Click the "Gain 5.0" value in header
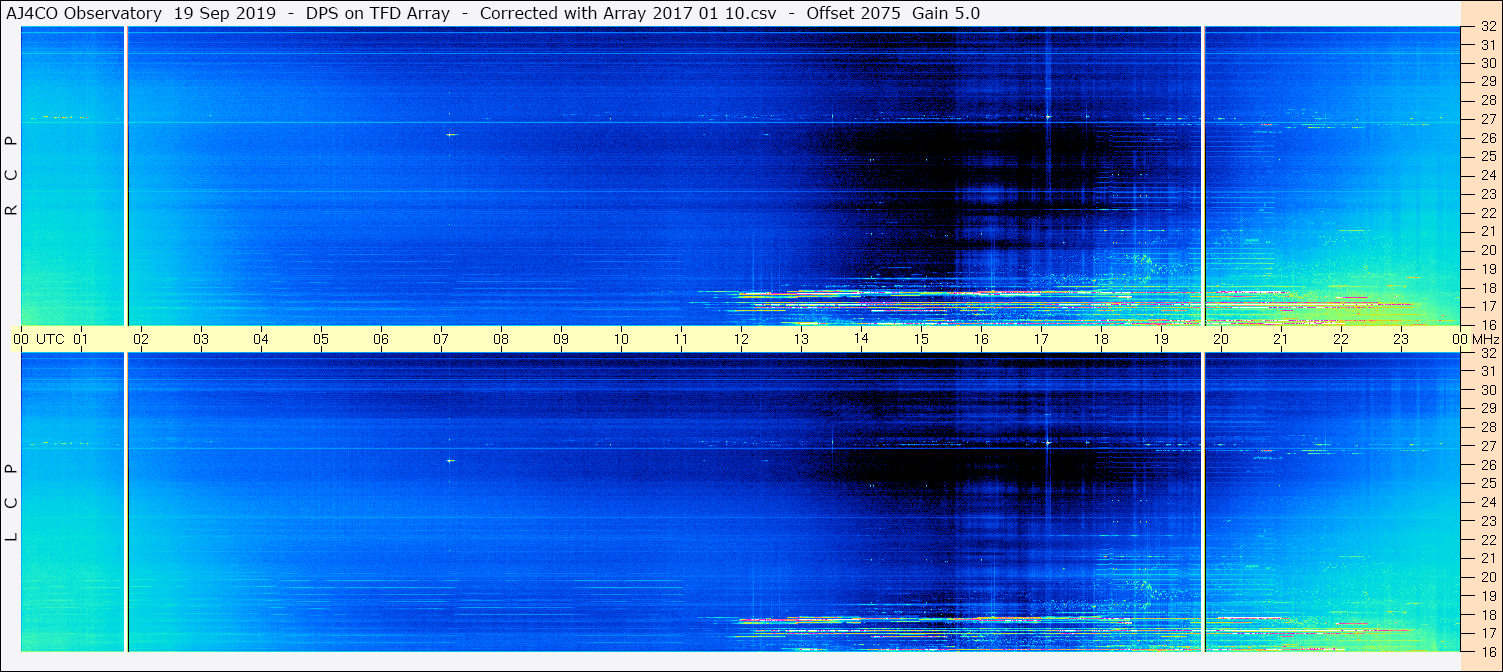Viewport: 1503px width, 672px height. [946, 13]
